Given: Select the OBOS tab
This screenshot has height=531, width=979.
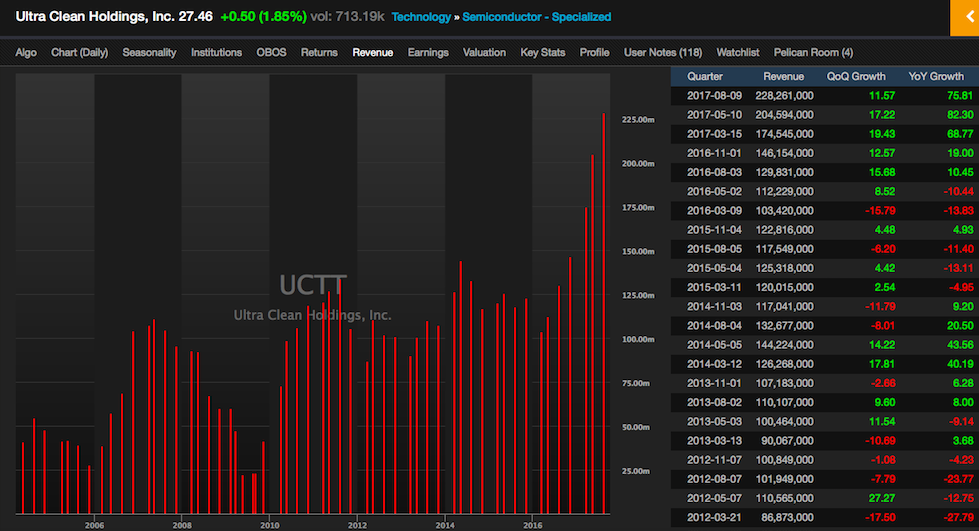Looking at the screenshot, I should point(271,52).
